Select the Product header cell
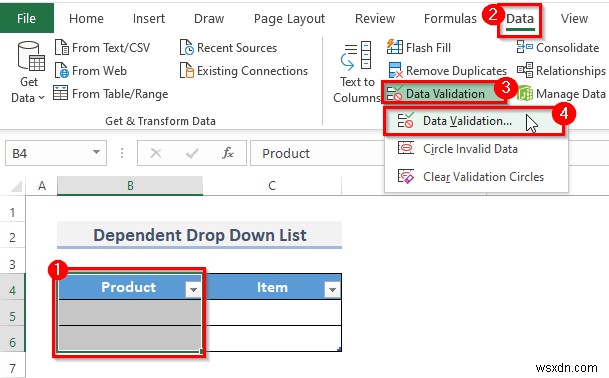 click(x=130, y=287)
